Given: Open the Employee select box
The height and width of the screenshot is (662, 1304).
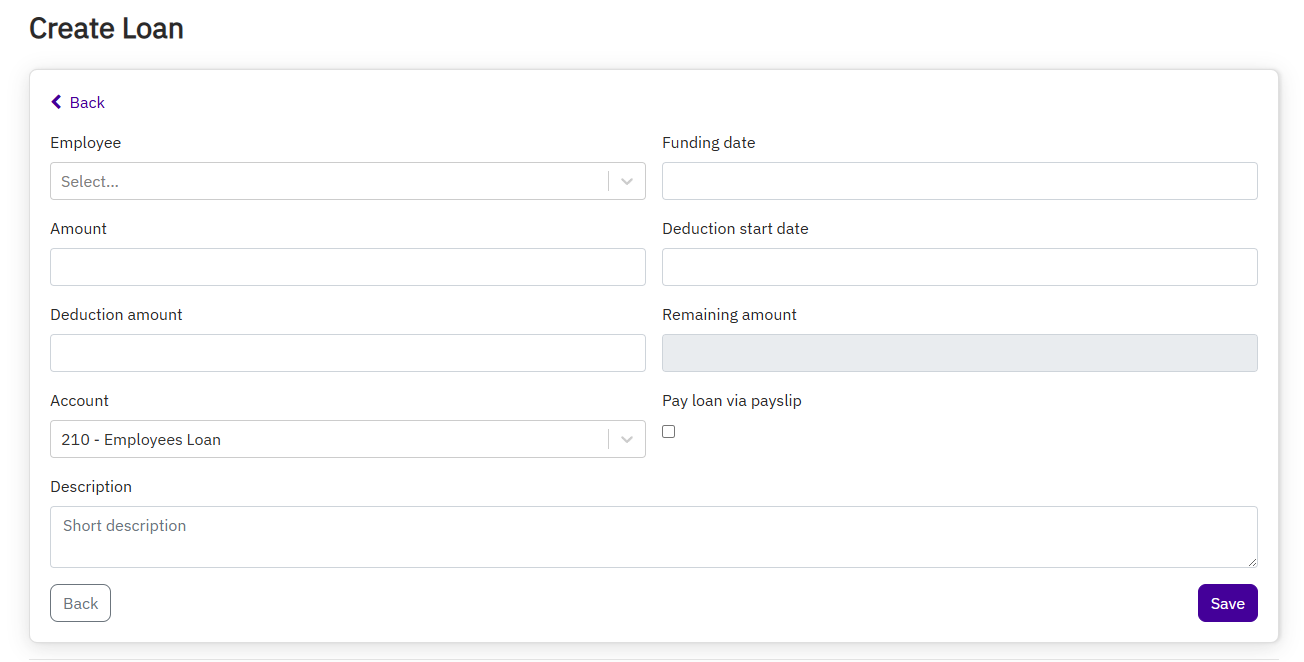Looking at the screenshot, I should (328, 181).
